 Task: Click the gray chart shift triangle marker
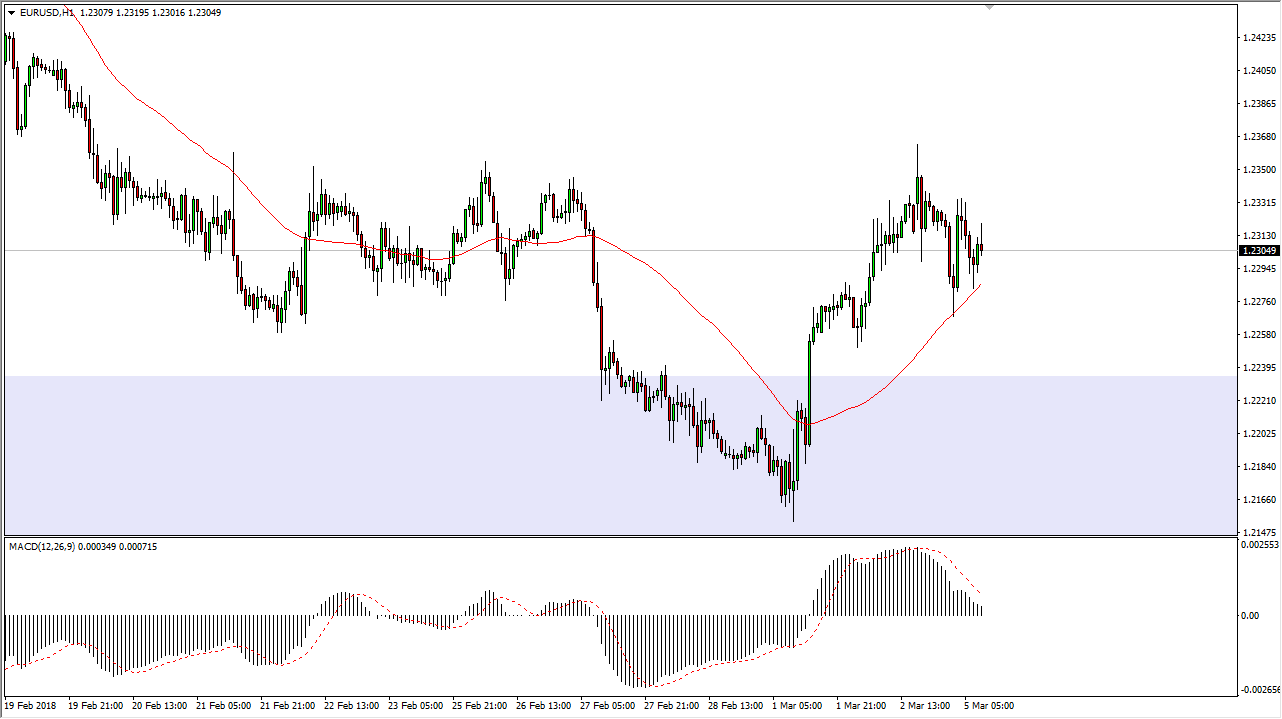(989, 7)
